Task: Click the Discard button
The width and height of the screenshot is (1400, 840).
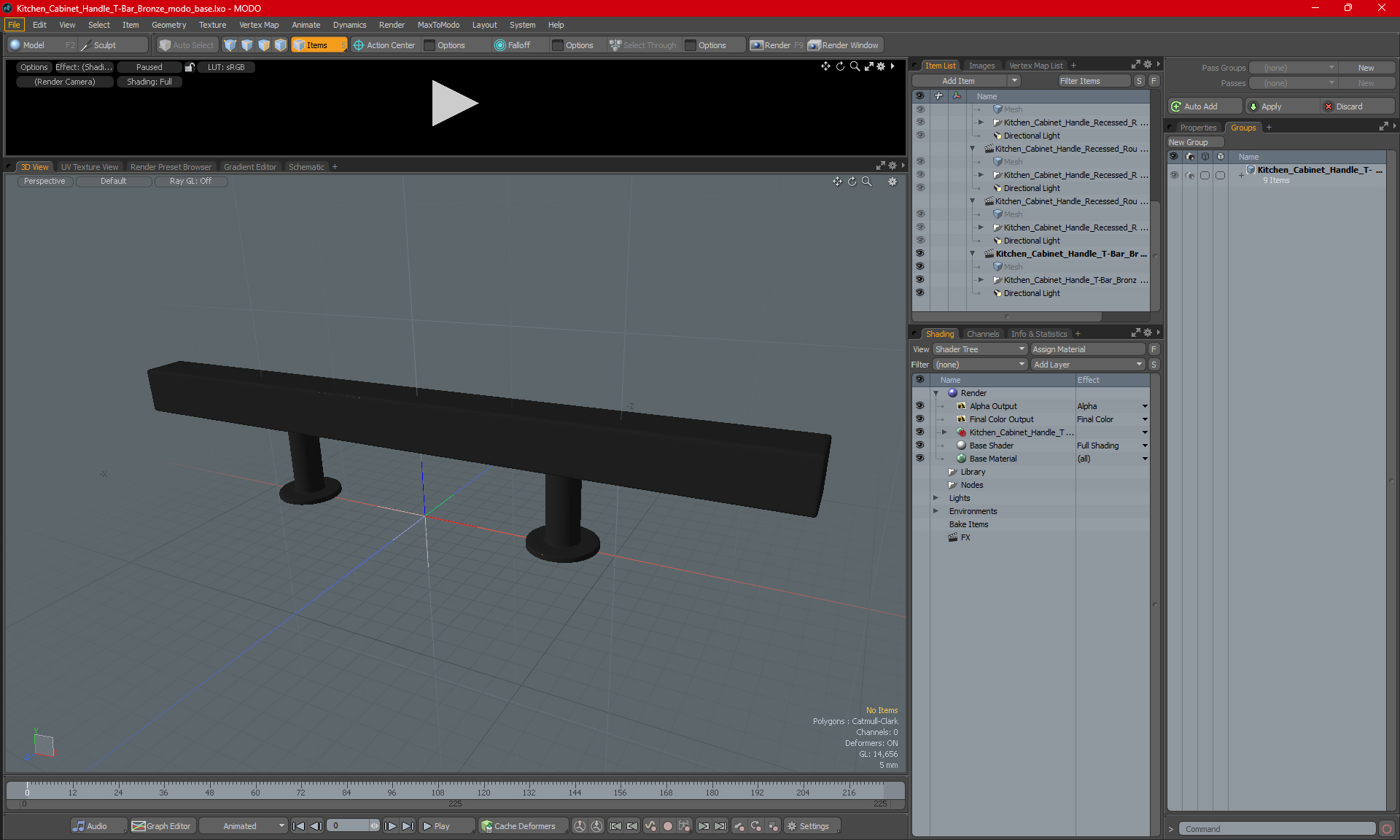Action: tap(1358, 106)
